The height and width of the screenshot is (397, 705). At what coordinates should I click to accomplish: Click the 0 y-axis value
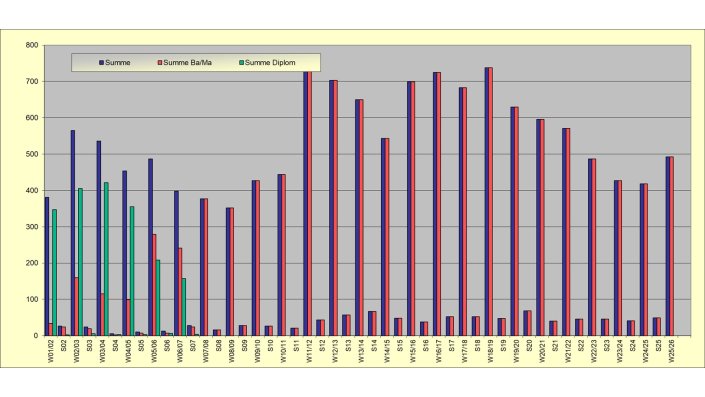(x=36, y=336)
